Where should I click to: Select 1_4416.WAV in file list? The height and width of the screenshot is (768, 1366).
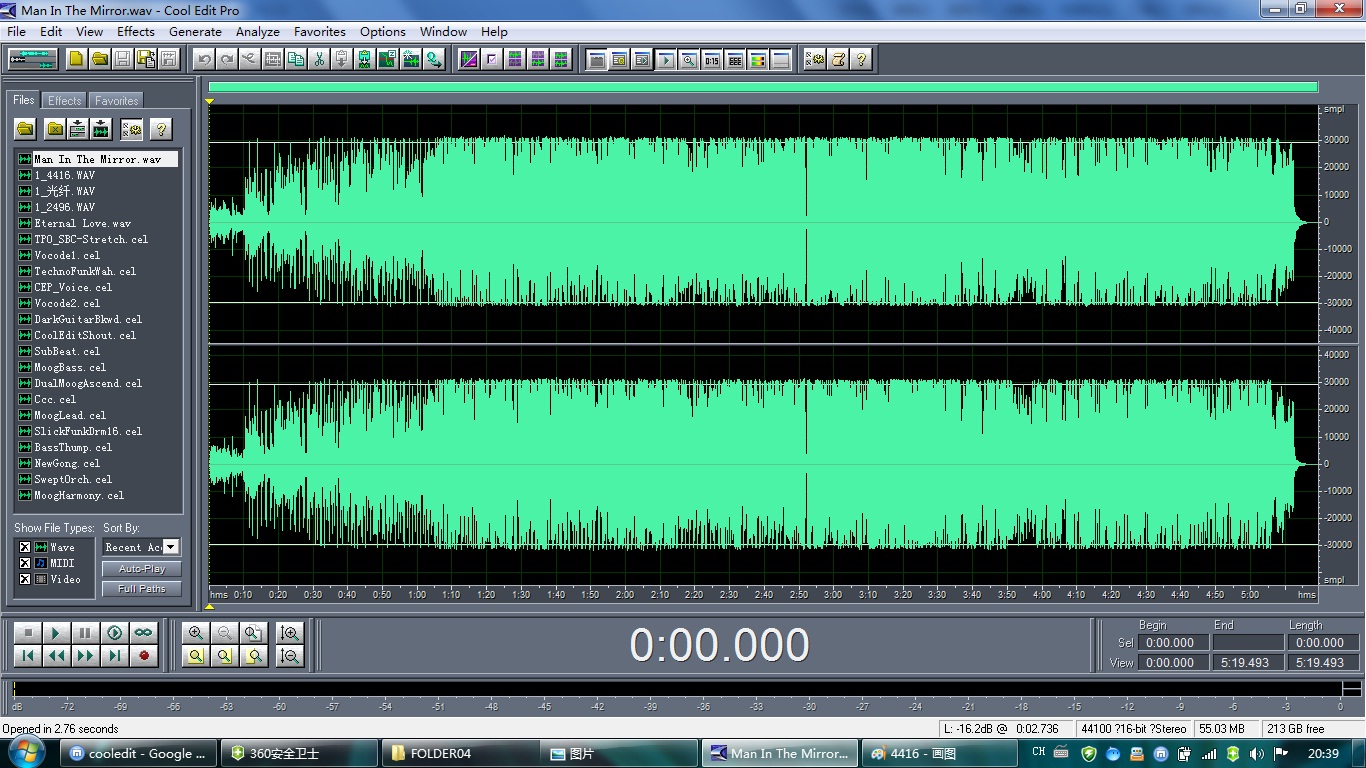pyautogui.click(x=64, y=175)
